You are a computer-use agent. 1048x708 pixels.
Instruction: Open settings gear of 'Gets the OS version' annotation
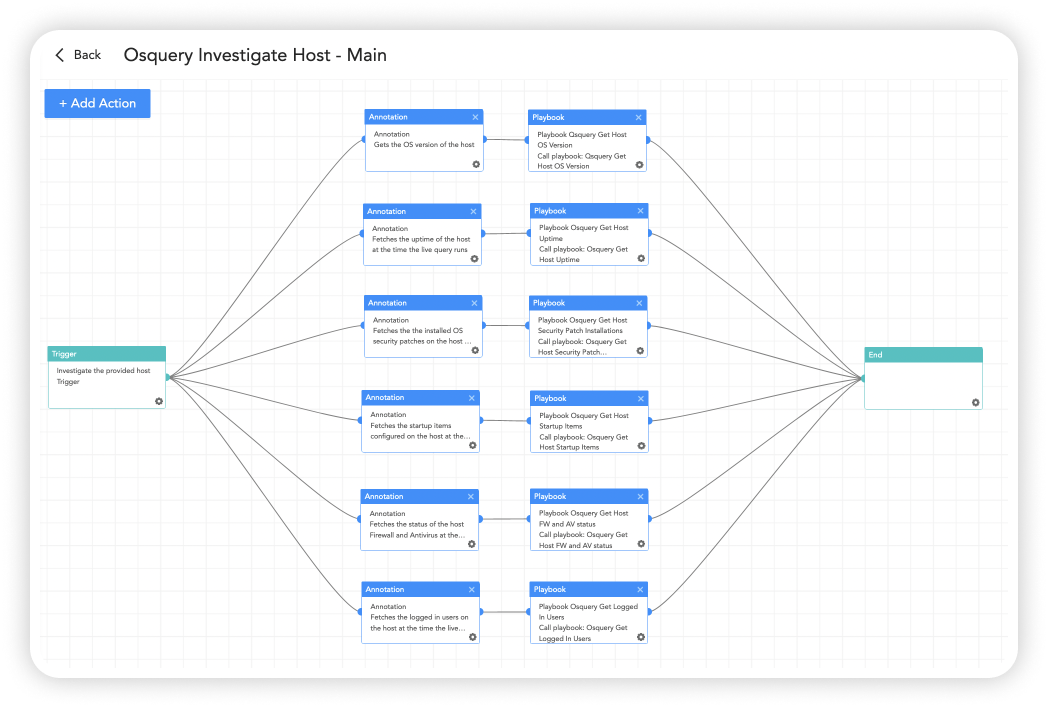(x=476, y=164)
